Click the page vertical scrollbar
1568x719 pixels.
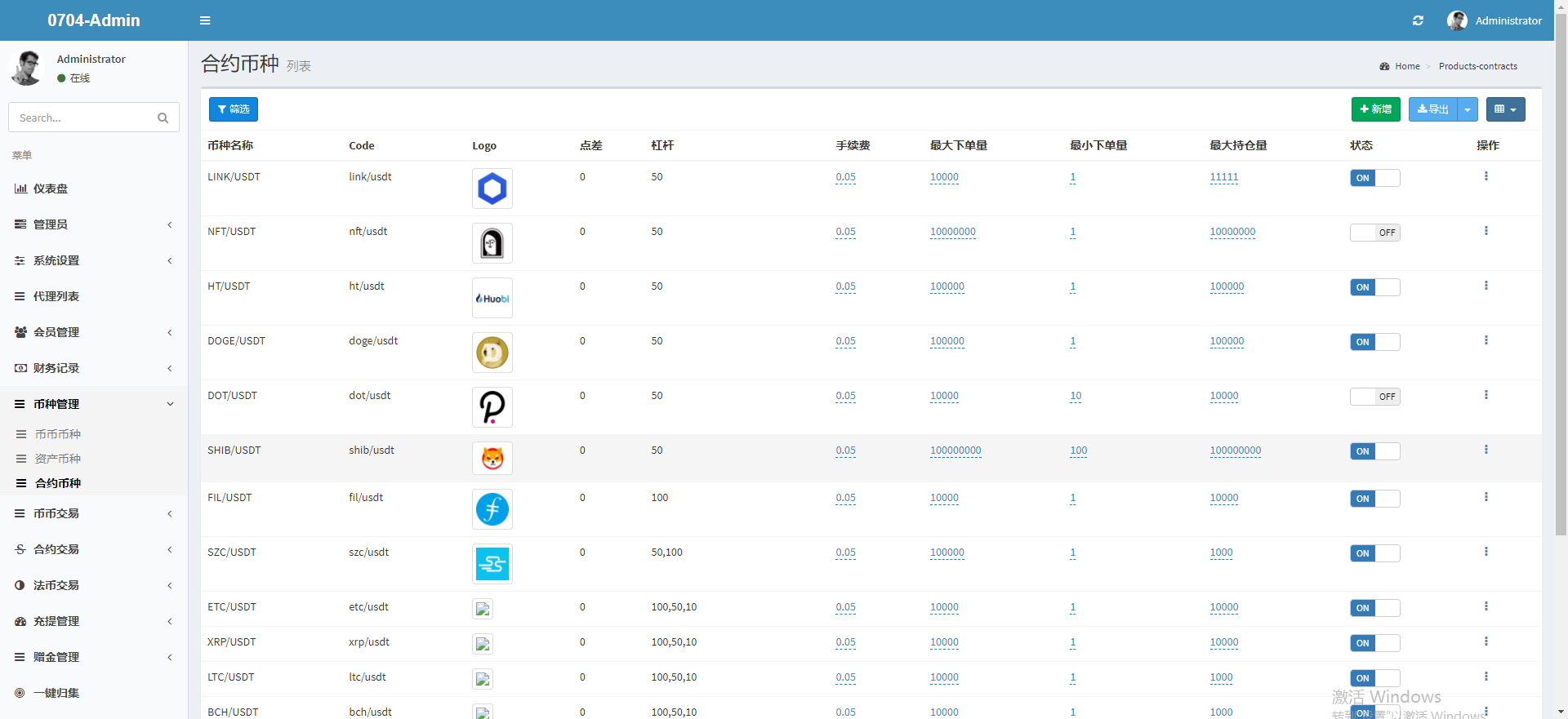tap(1561, 273)
